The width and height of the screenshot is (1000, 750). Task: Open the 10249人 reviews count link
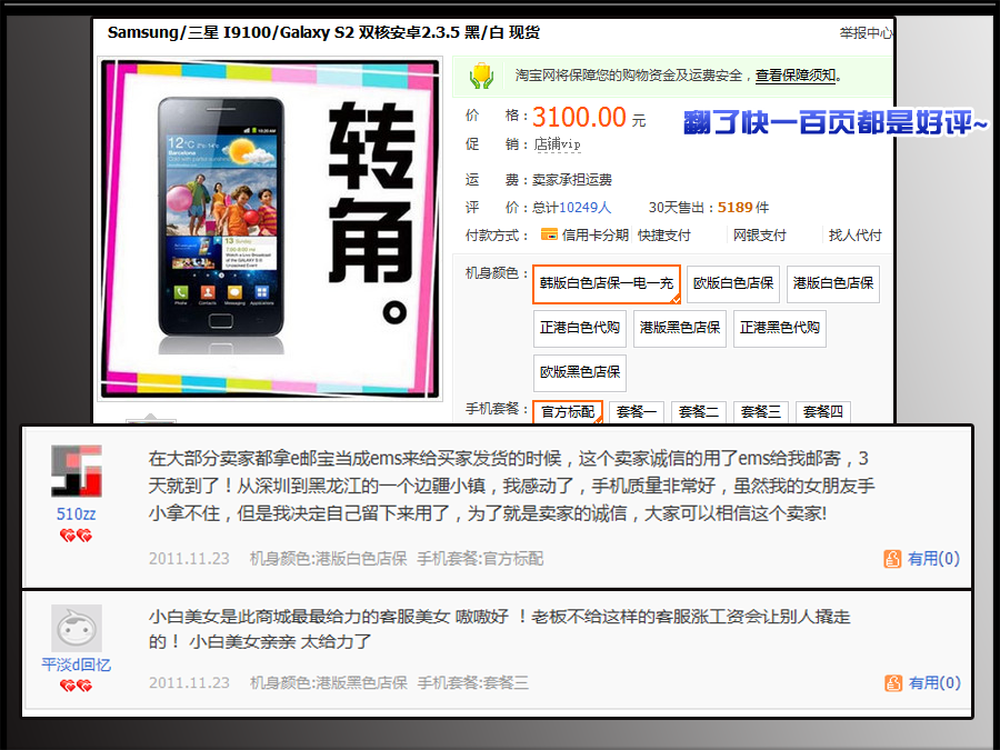click(585, 207)
